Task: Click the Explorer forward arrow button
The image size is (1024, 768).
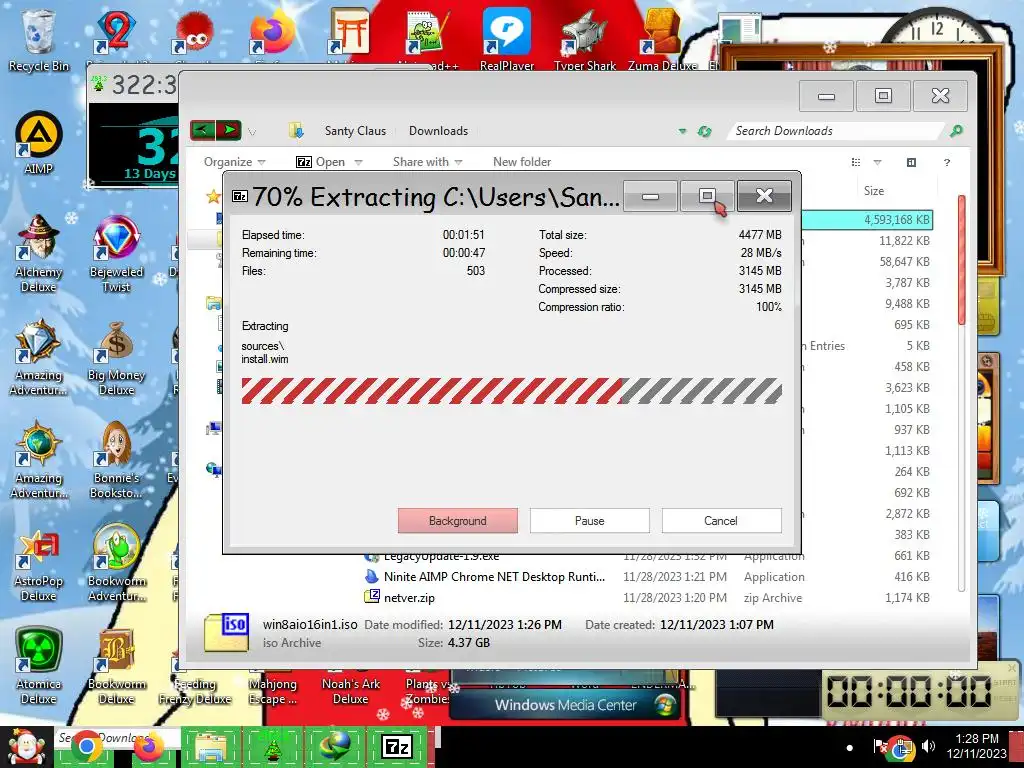Action: pos(229,130)
